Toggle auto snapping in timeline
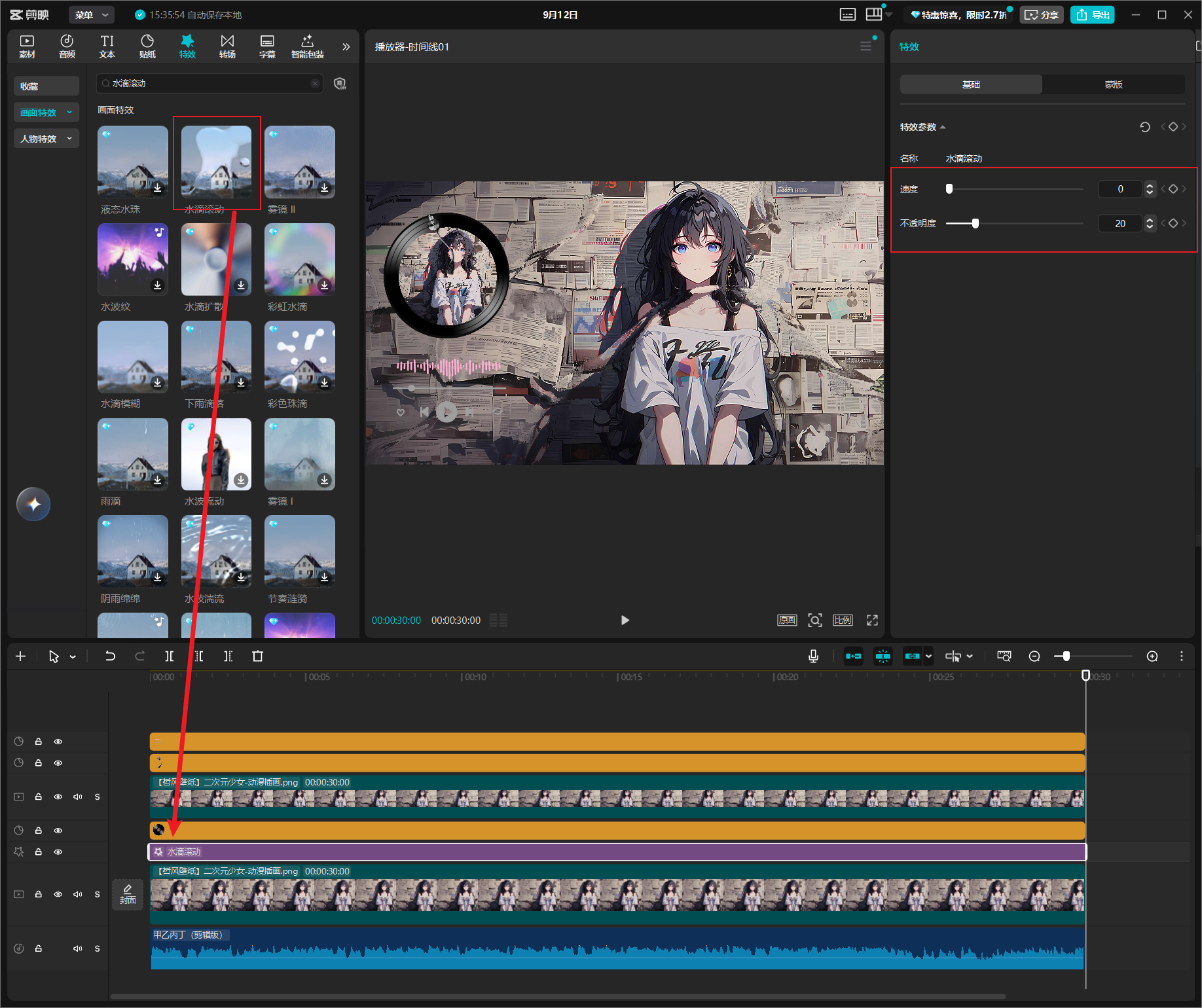Image resolution: width=1202 pixels, height=1008 pixels. [883, 656]
